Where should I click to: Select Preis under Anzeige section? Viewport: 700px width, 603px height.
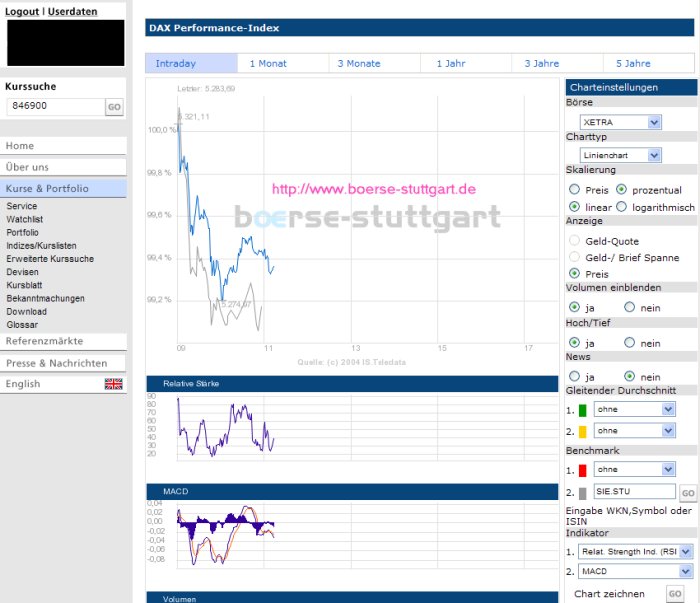pyautogui.click(x=575, y=274)
